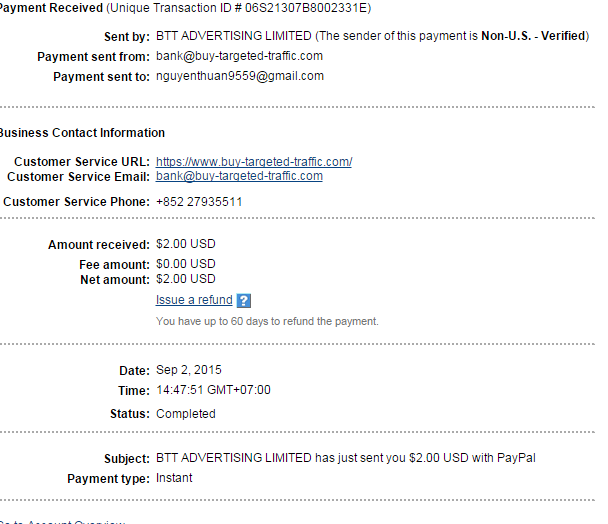
Task: Click the time 14:47:51 GMT+07:00
Action: pyautogui.click(x=213, y=390)
